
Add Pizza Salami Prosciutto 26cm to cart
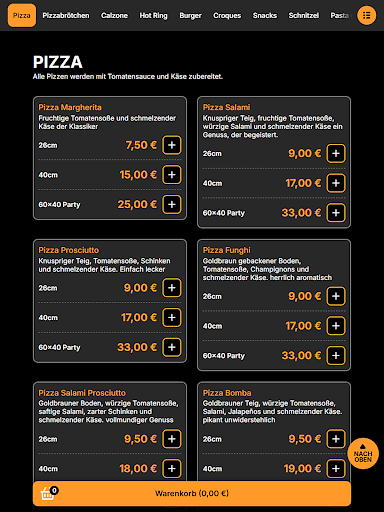pyautogui.click(x=172, y=439)
